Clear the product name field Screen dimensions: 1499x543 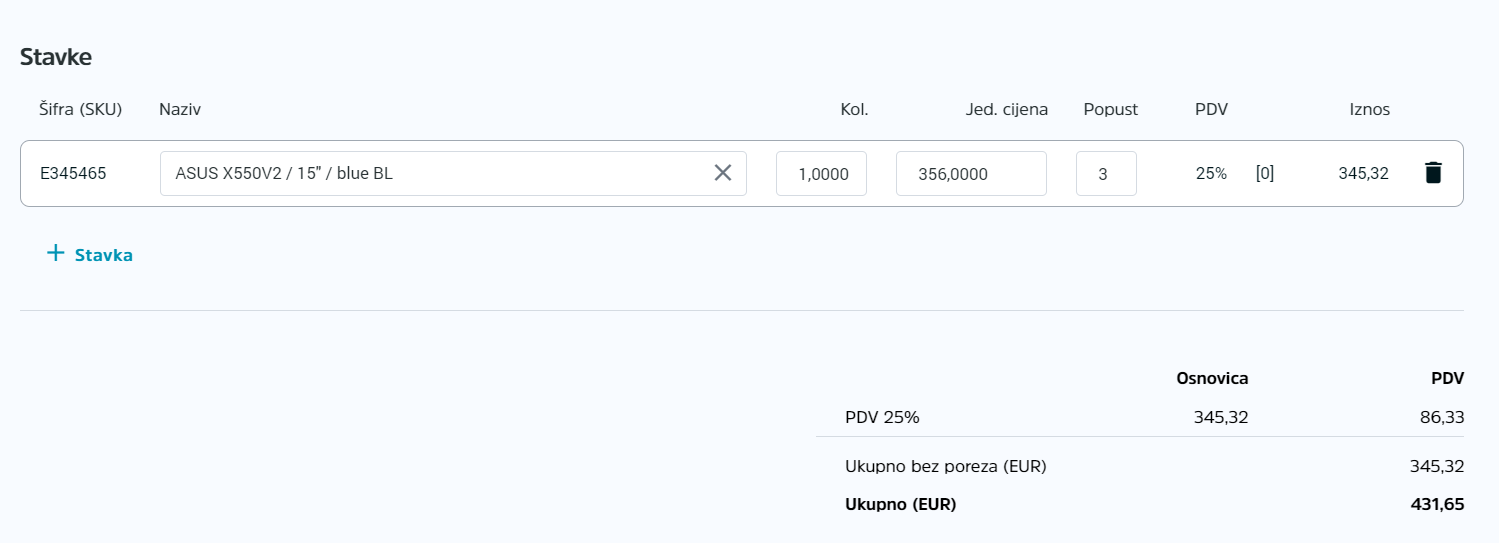pos(723,173)
